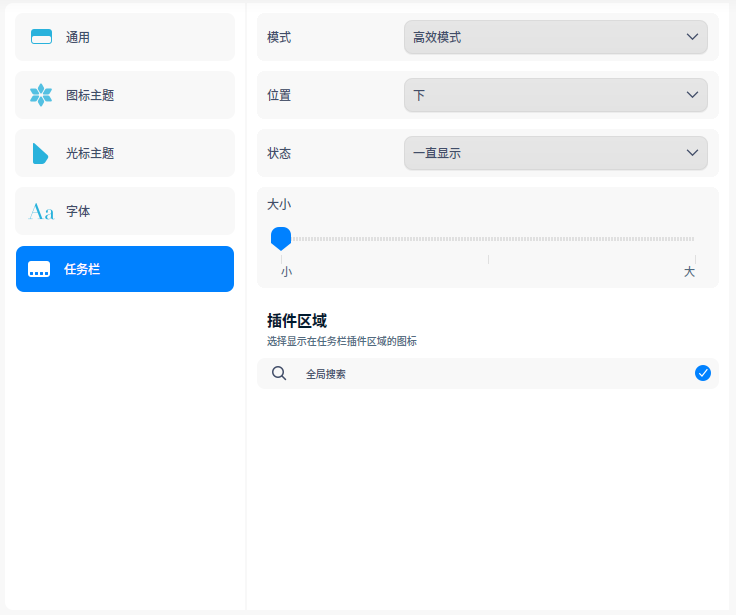Open the 通用 settings page
The image size is (736, 615).
click(x=125, y=37)
